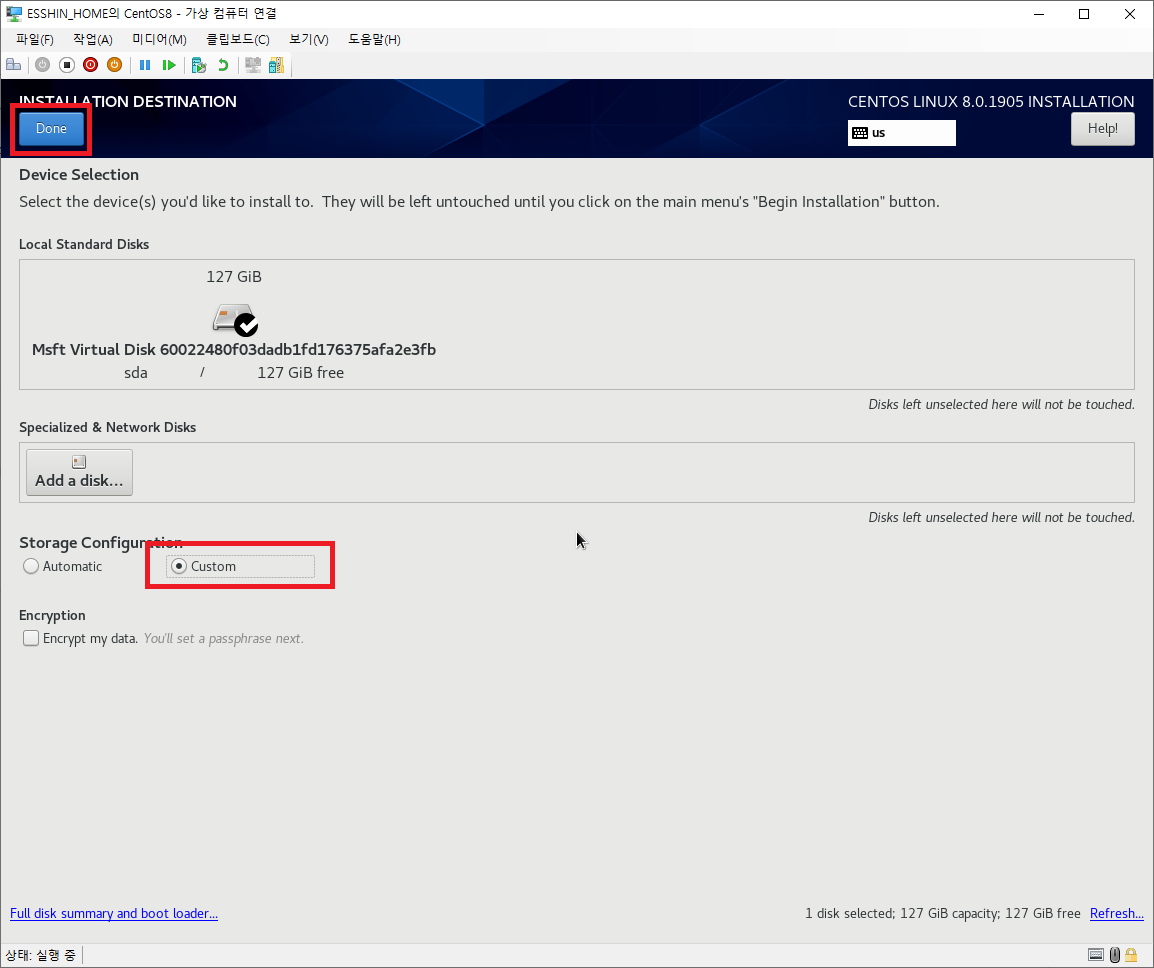Click the green Reset play icon
This screenshot has width=1154, height=968.
169,65
